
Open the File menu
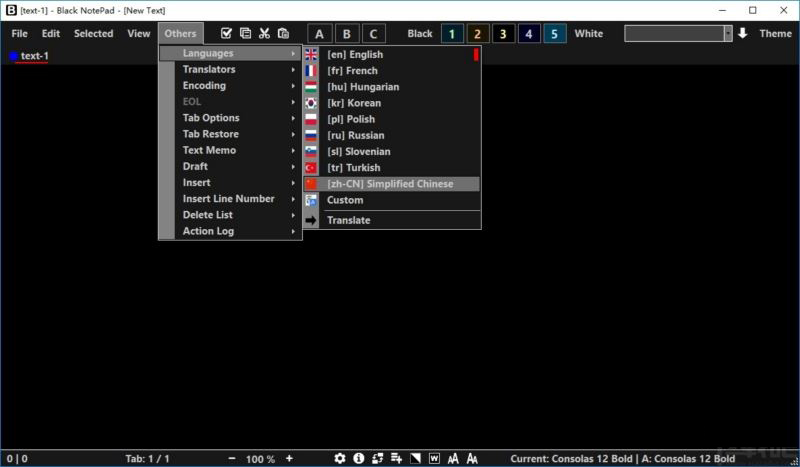(19, 34)
